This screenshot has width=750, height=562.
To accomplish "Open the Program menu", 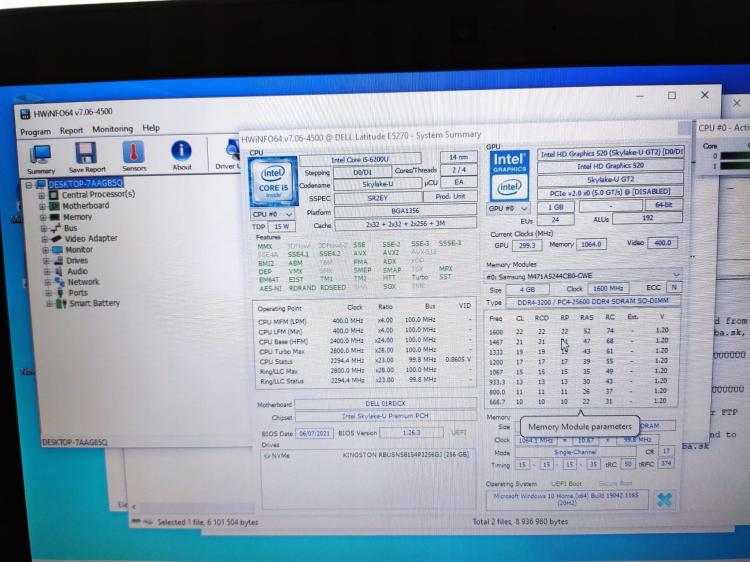I will [35, 132].
